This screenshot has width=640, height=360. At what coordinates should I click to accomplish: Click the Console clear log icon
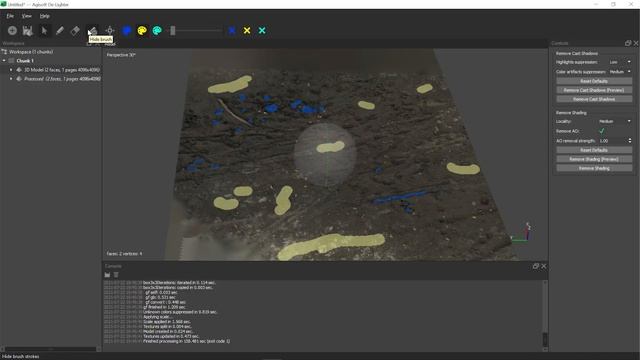pos(116,275)
